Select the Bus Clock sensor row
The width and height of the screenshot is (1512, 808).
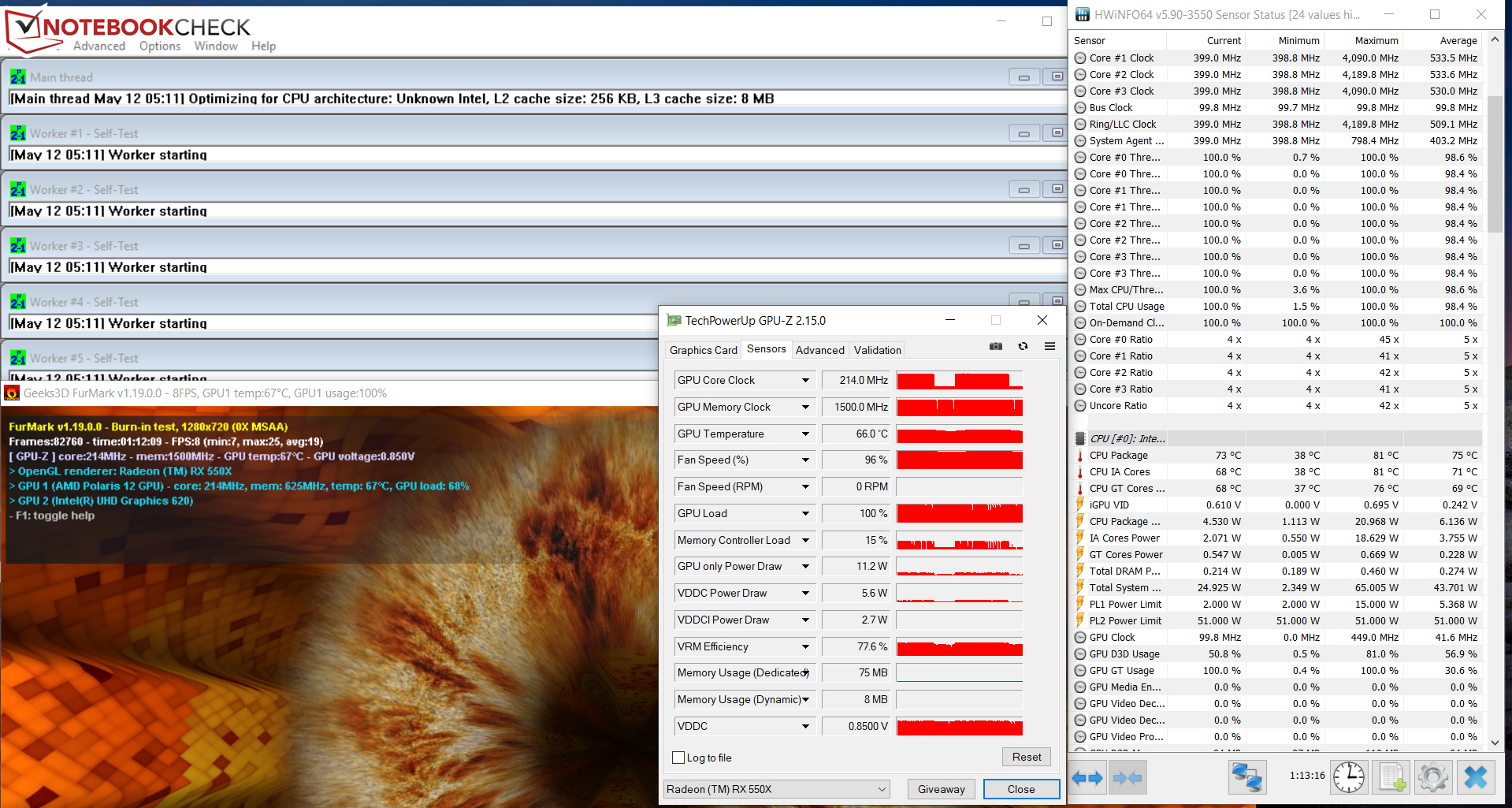tap(1276, 107)
